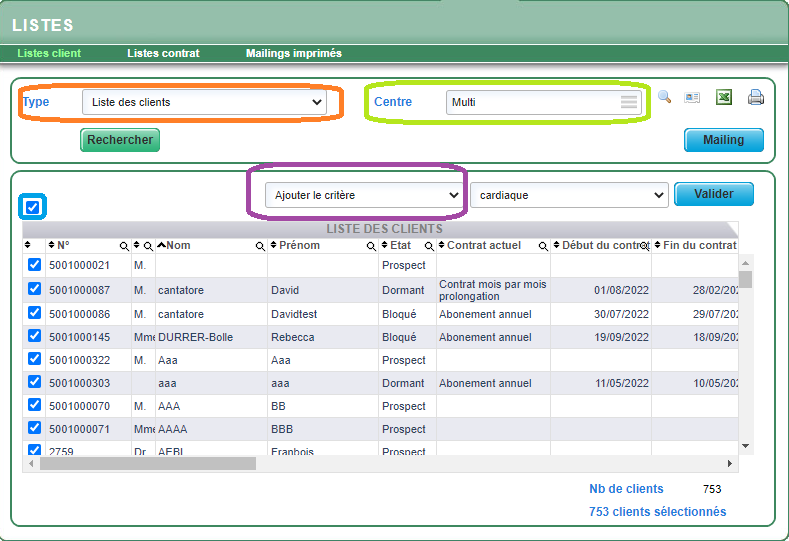789x541 pixels.
Task: Expand the 'Ajouter le critère' dropdown
Action: (364, 195)
